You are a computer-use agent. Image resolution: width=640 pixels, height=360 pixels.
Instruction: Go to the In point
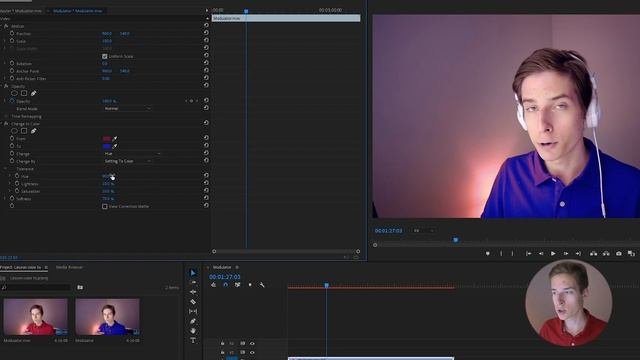(x=529, y=253)
